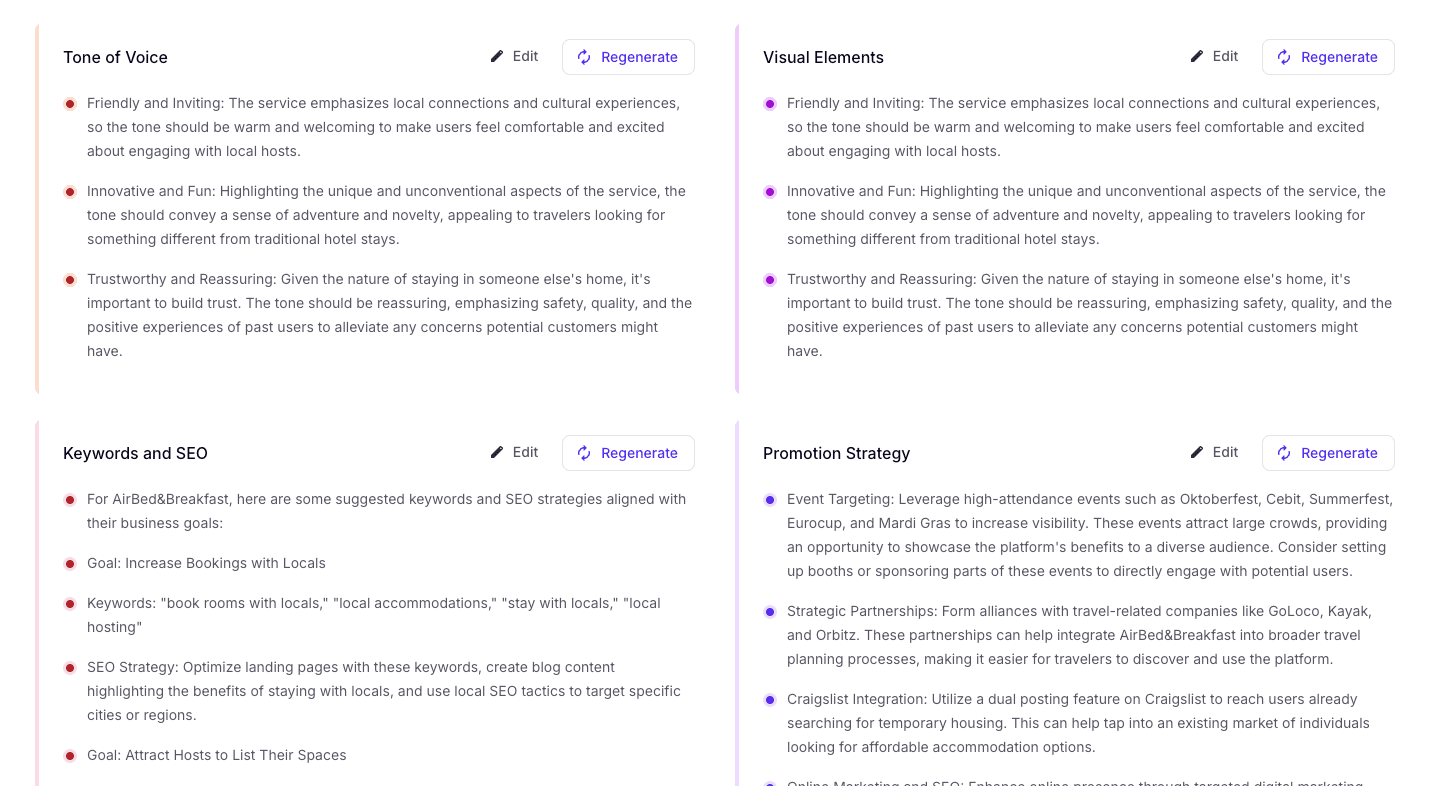Click the Craigslist Integration paragraph
1441x786 pixels.
tap(1078, 723)
